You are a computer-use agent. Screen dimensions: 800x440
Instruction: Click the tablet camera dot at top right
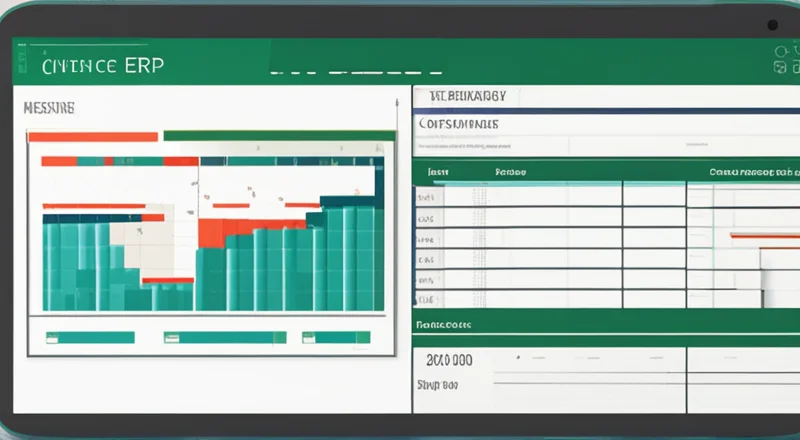[772, 24]
